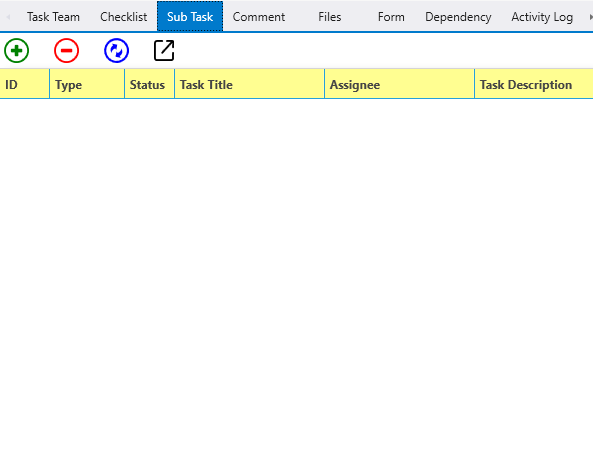
Task: Click the tab strip scroll-left arrow
Action: pyautogui.click(x=8, y=17)
